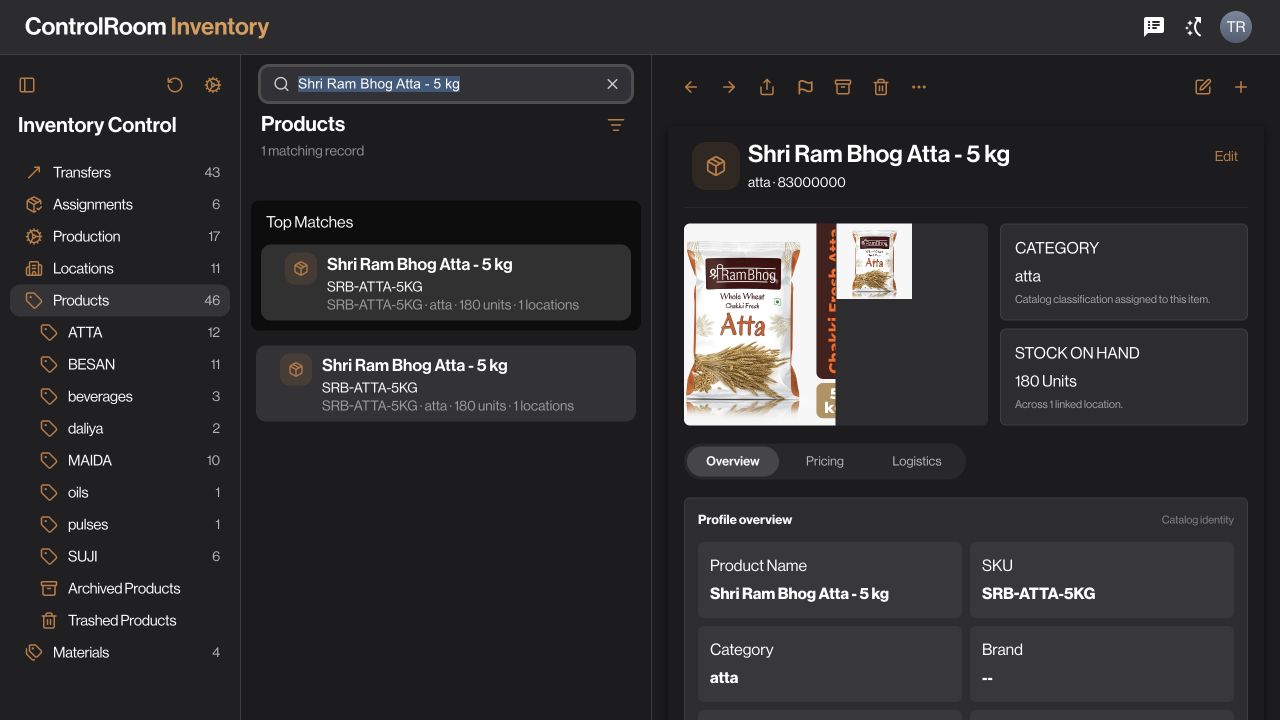
Task: Click the product box icon in header
Action: [716, 166]
